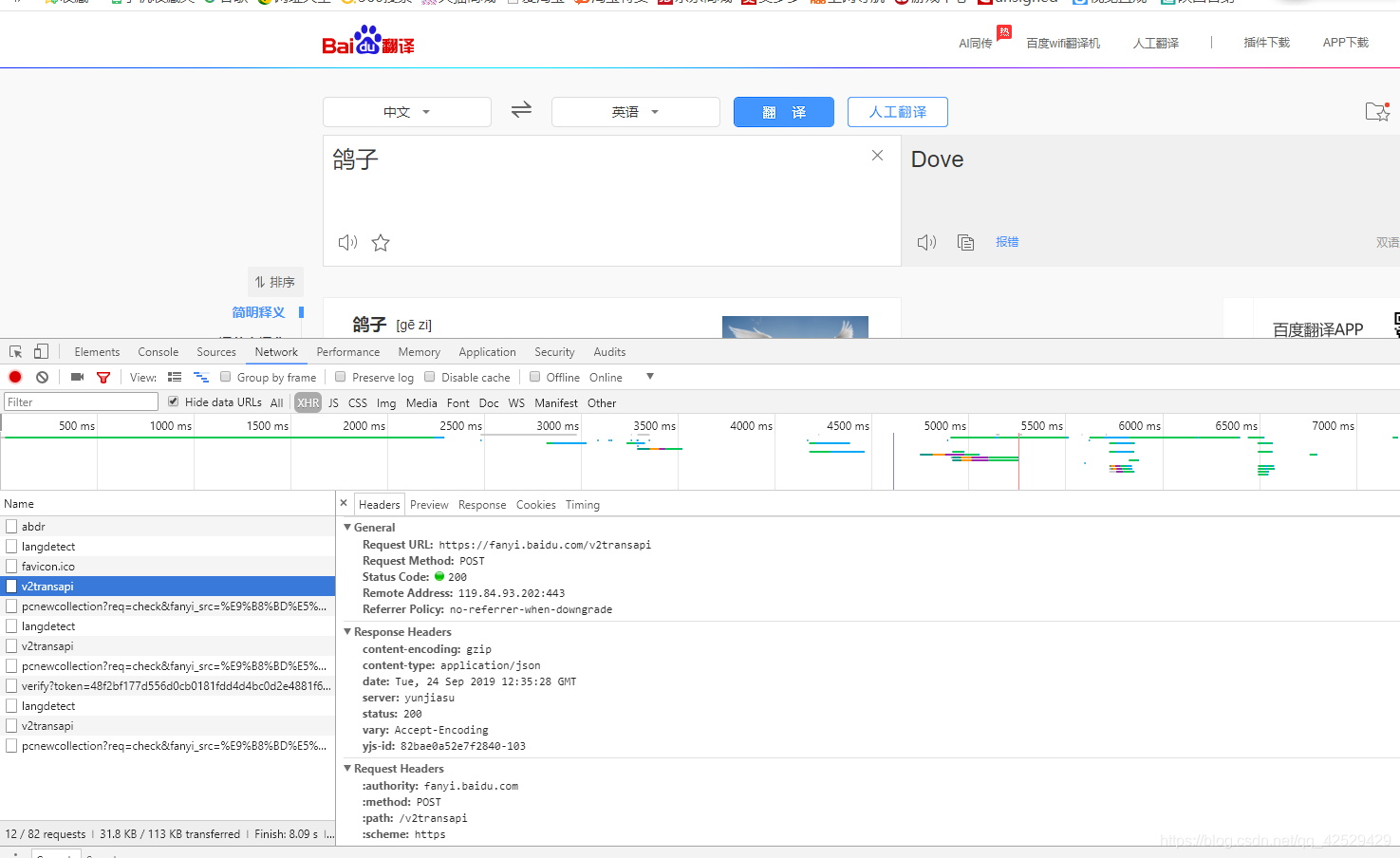The width and height of the screenshot is (1400, 858).
Task: Open the Application tab
Action: [x=488, y=351]
